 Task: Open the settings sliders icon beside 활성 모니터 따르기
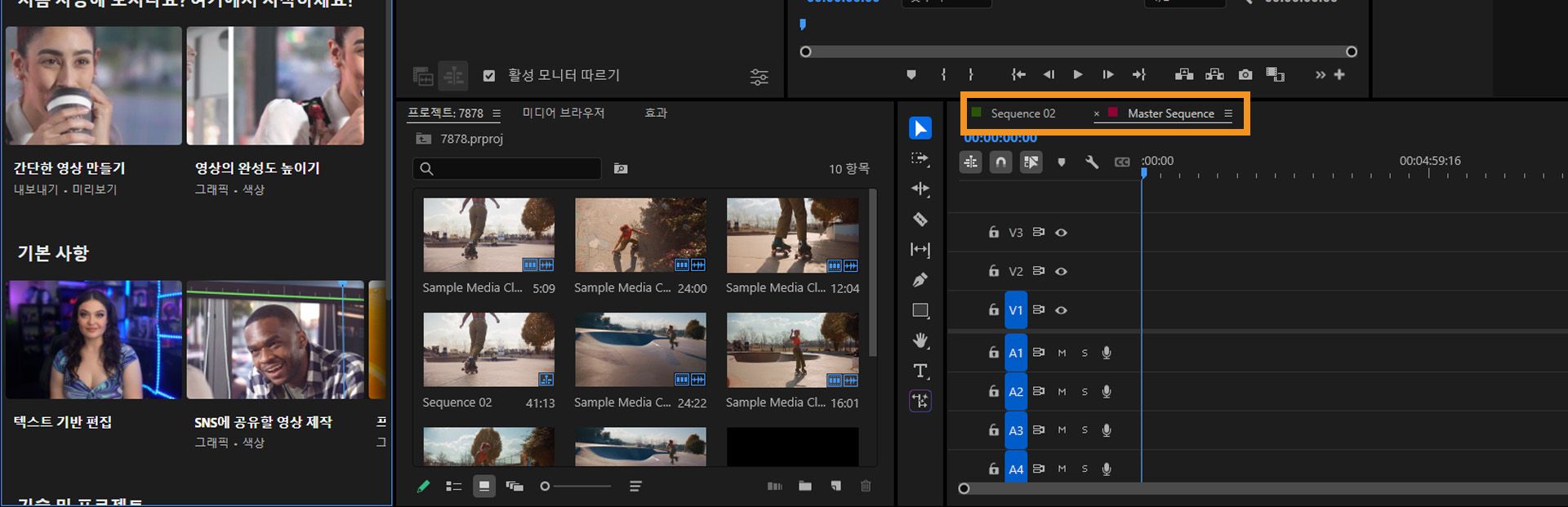pyautogui.click(x=759, y=77)
